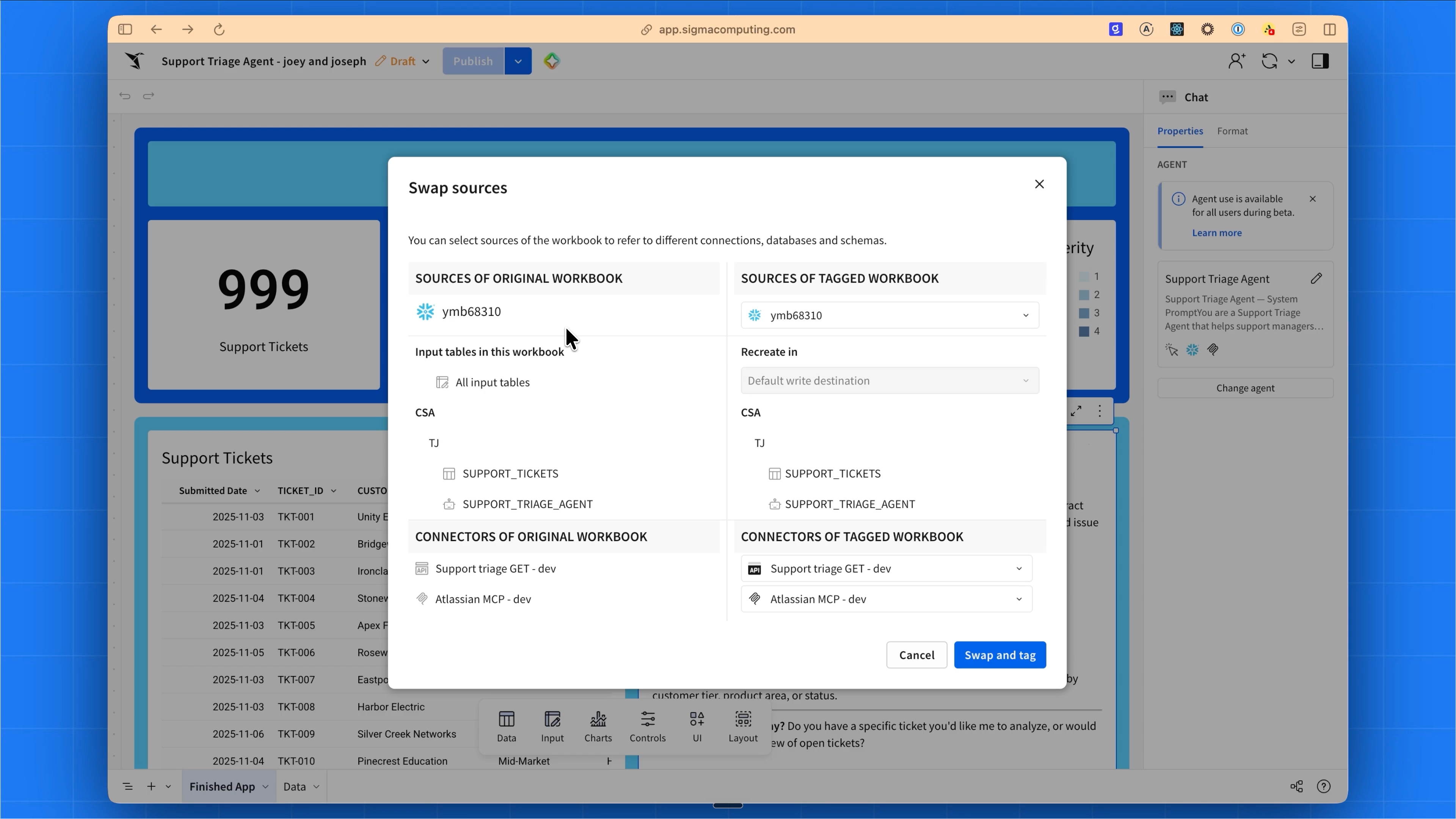This screenshot has width=1456, height=819.
Task: Edit the Support Triage Agent pencil icon
Action: [x=1316, y=279]
